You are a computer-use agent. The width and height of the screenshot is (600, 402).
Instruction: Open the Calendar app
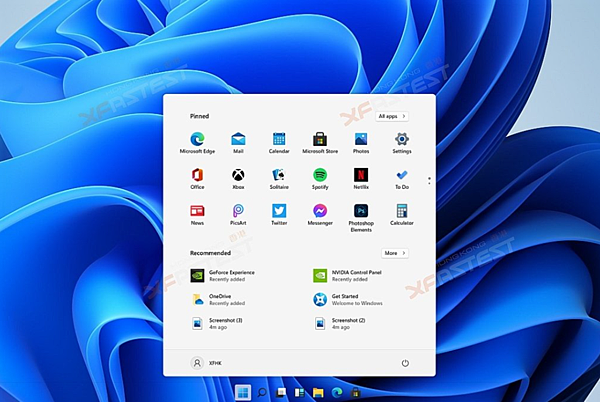(279, 143)
